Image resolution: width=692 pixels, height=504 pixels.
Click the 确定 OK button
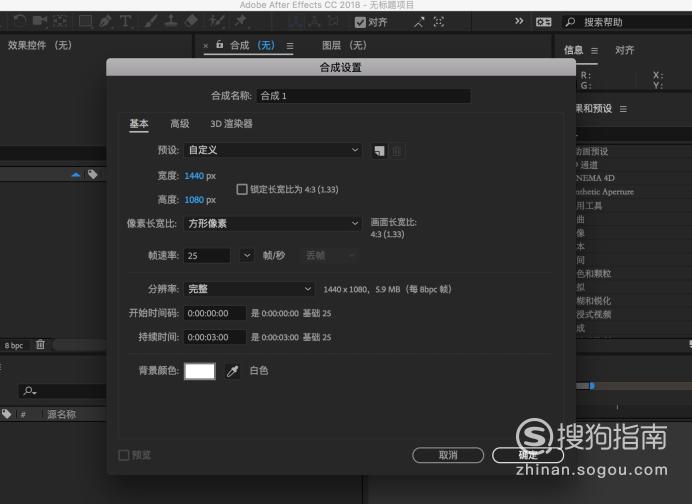pyautogui.click(x=528, y=455)
